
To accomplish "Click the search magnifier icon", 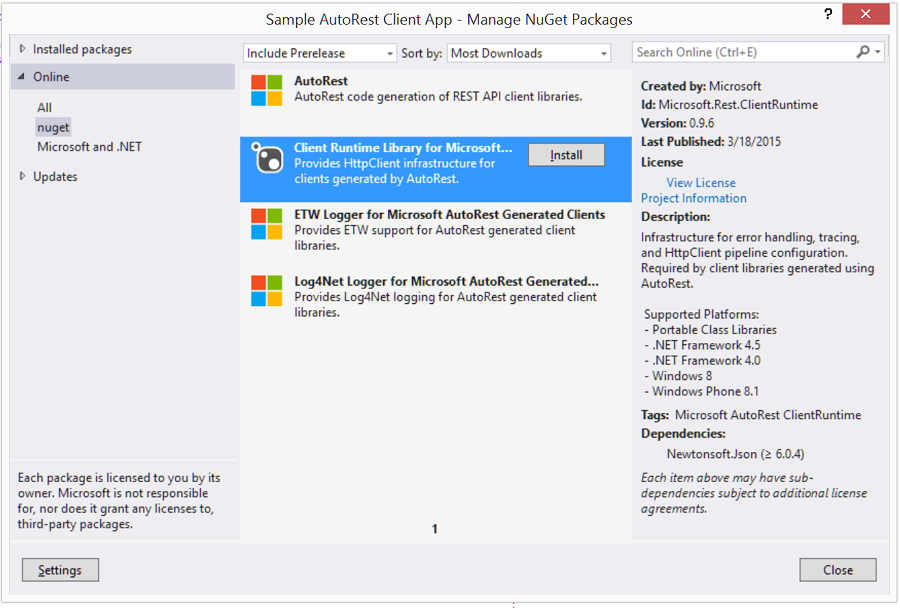I will [x=863, y=52].
